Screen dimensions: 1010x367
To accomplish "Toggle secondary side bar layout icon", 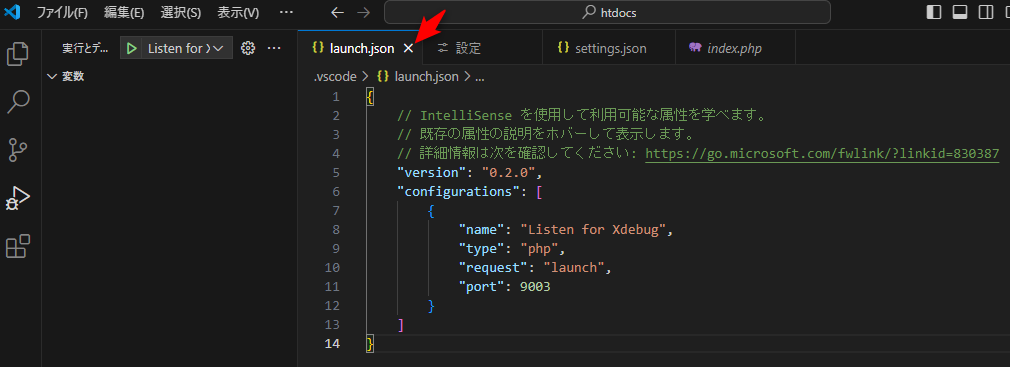I will 986,12.
